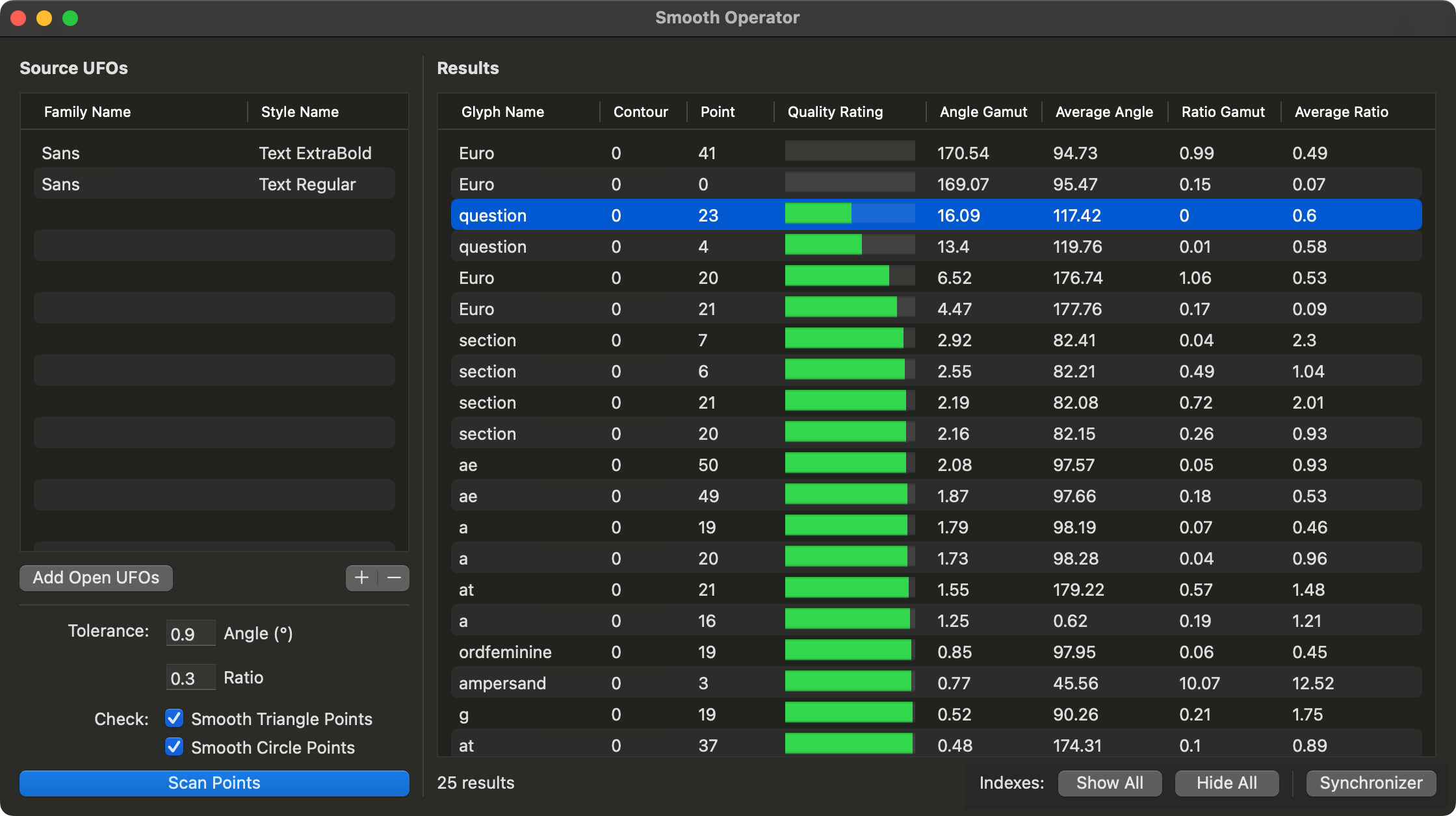This screenshot has width=1456, height=816.
Task: Click Add Open UFOs button
Action: pyautogui.click(x=96, y=578)
